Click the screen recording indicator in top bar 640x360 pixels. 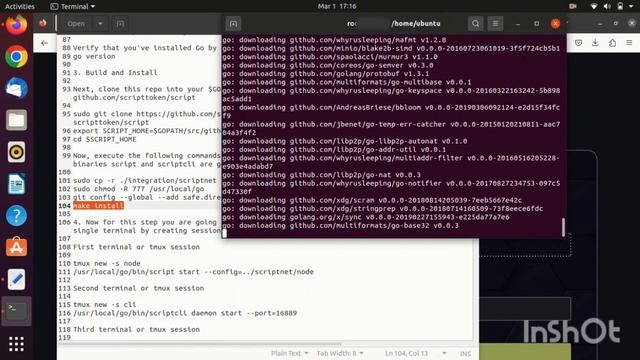tap(573, 6)
